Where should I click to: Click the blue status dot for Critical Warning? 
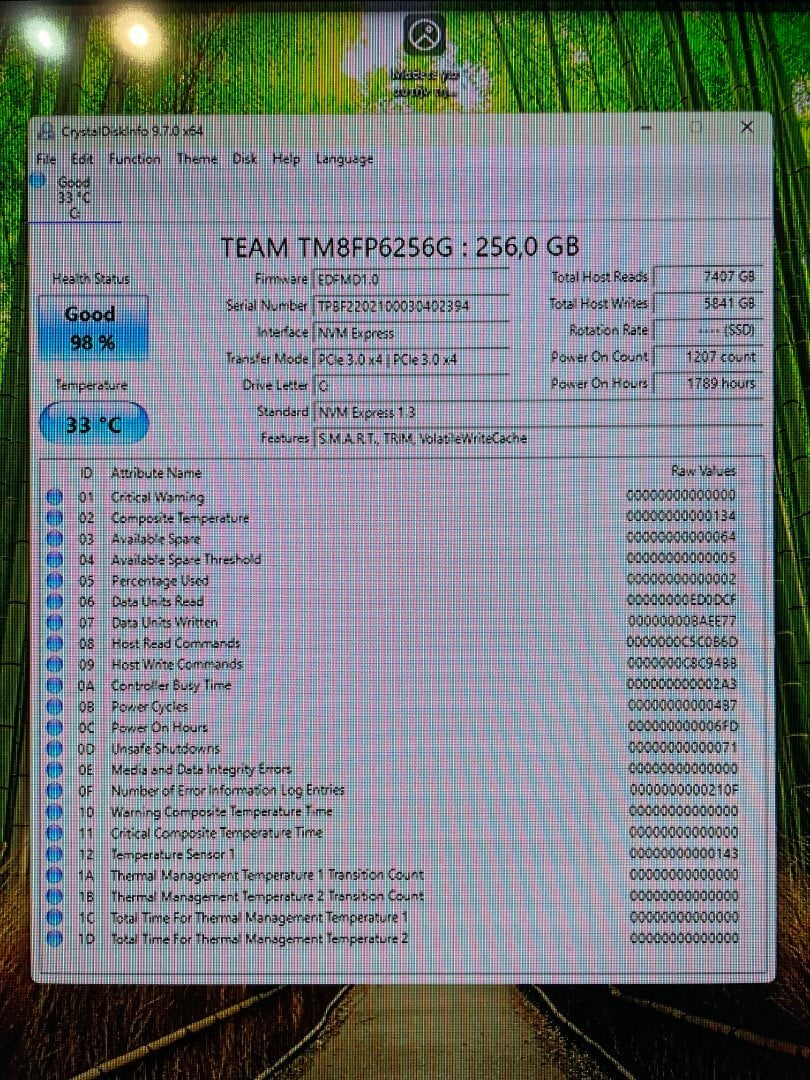tap(54, 497)
